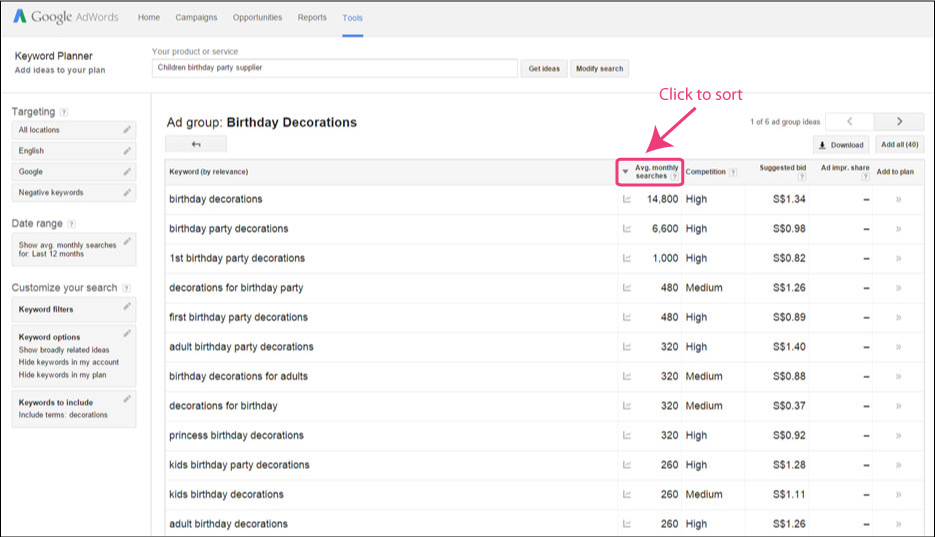The width and height of the screenshot is (935, 537).
Task: View trend chart for adult birthday party decorations
Action: pyautogui.click(x=627, y=347)
